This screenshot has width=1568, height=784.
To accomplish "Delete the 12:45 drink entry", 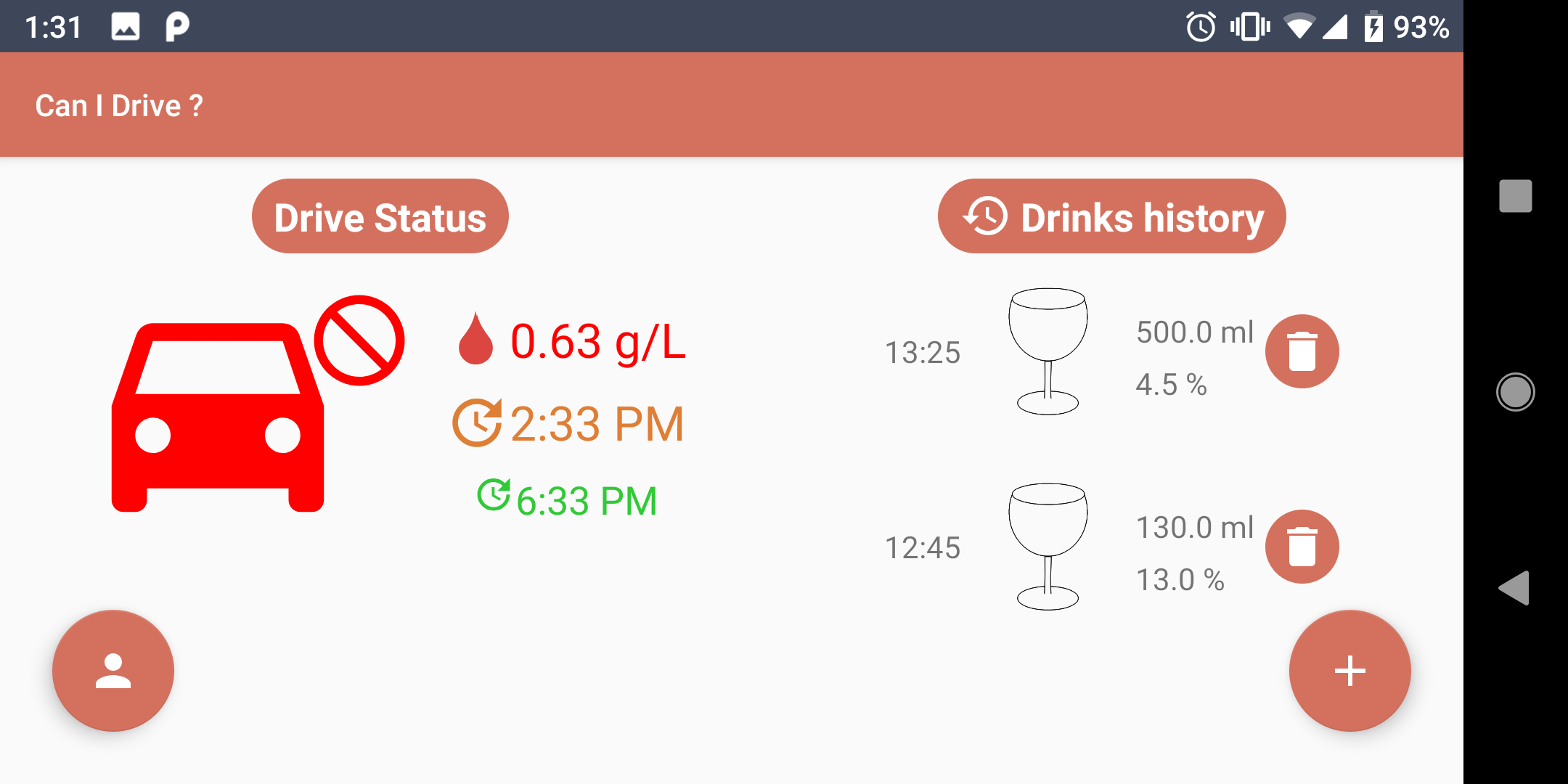I will pyautogui.click(x=1302, y=547).
